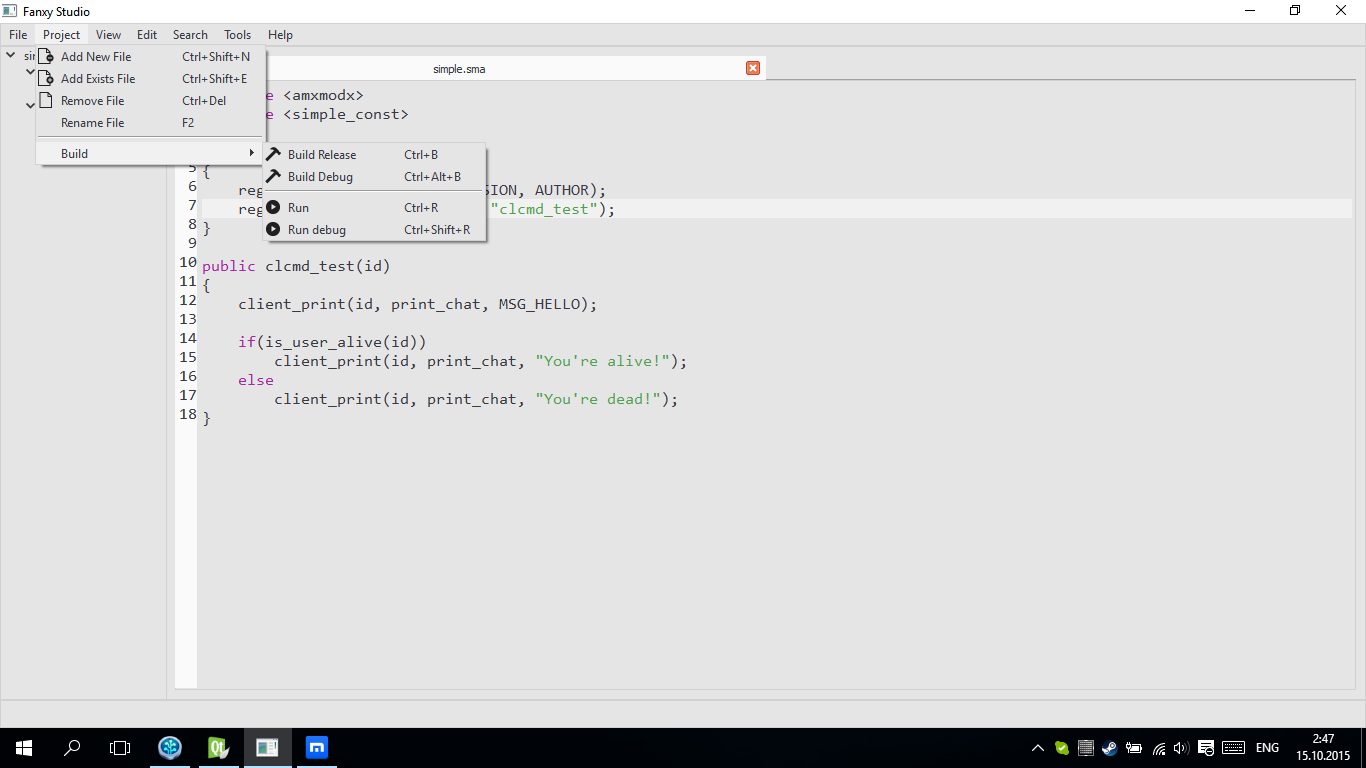Open Steam from the system tray
1366x768 pixels.
point(1110,748)
